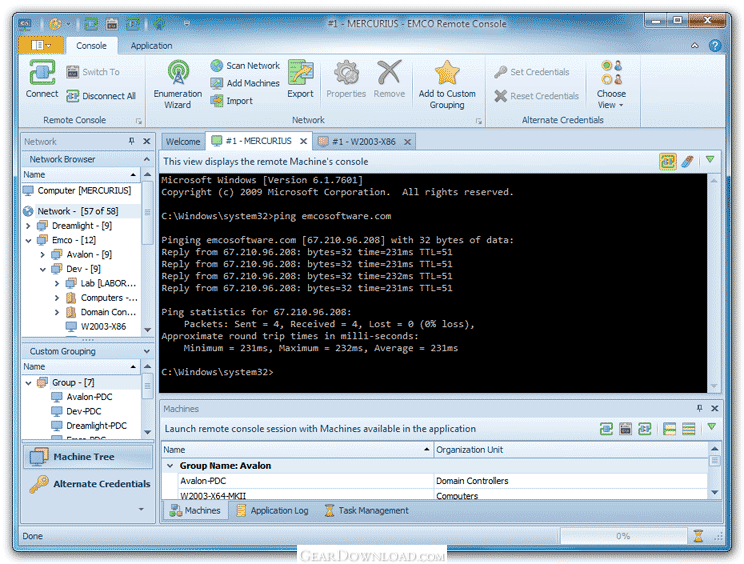Image resolution: width=744 pixels, height=564 pixels.
Task: Sort by the Organization Unit column header
Action: click(x=570, y=450)
